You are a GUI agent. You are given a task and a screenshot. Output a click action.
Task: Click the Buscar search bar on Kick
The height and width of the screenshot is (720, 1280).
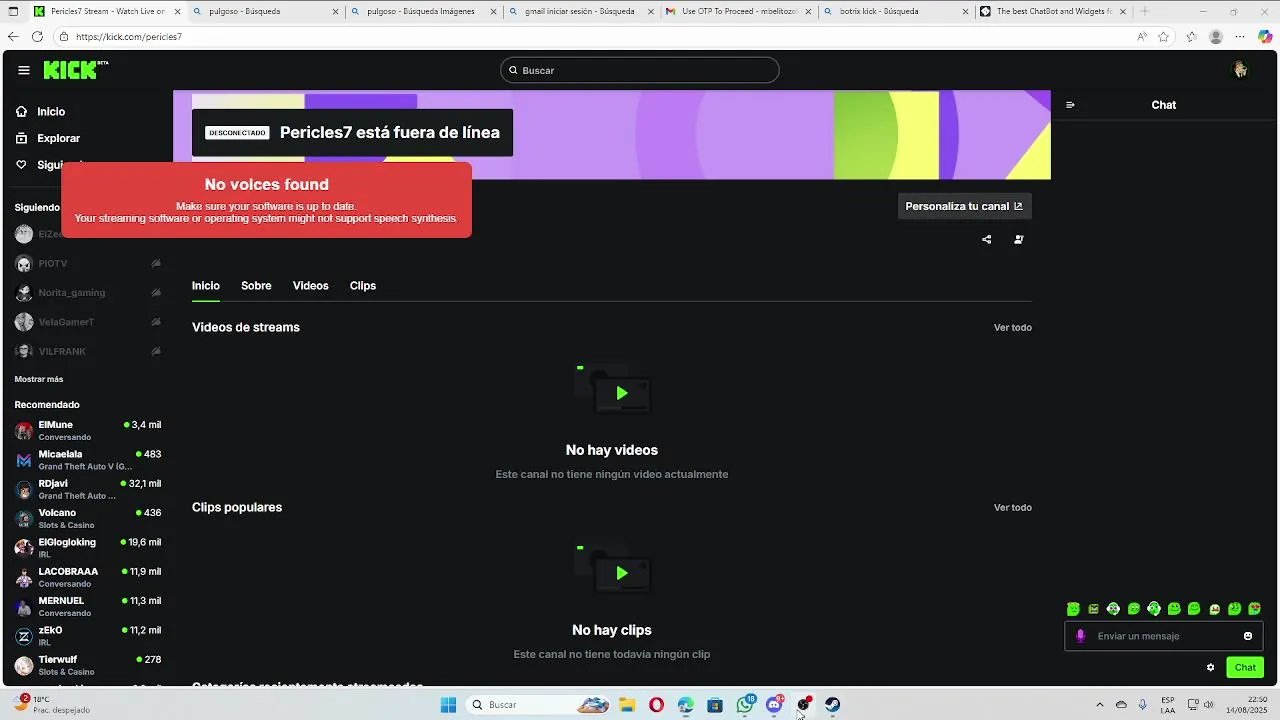tap(640, 70)
